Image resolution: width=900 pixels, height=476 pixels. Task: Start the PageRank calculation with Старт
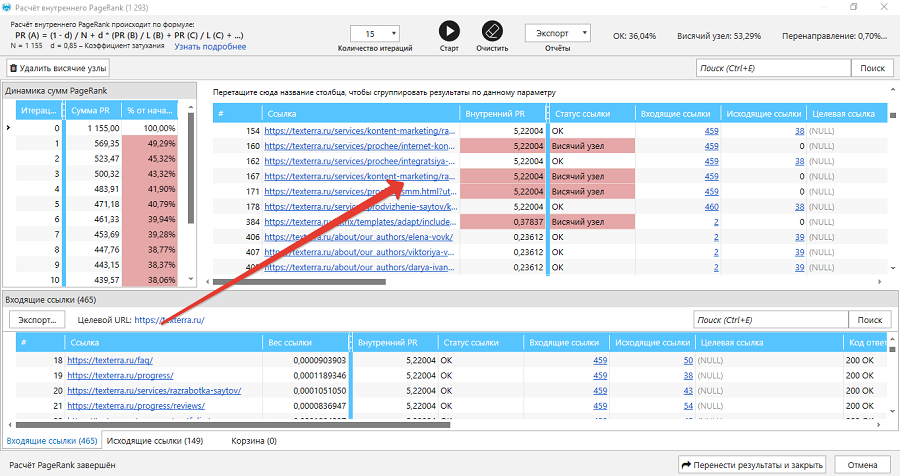pyautogui.click(x=449, y=30)
